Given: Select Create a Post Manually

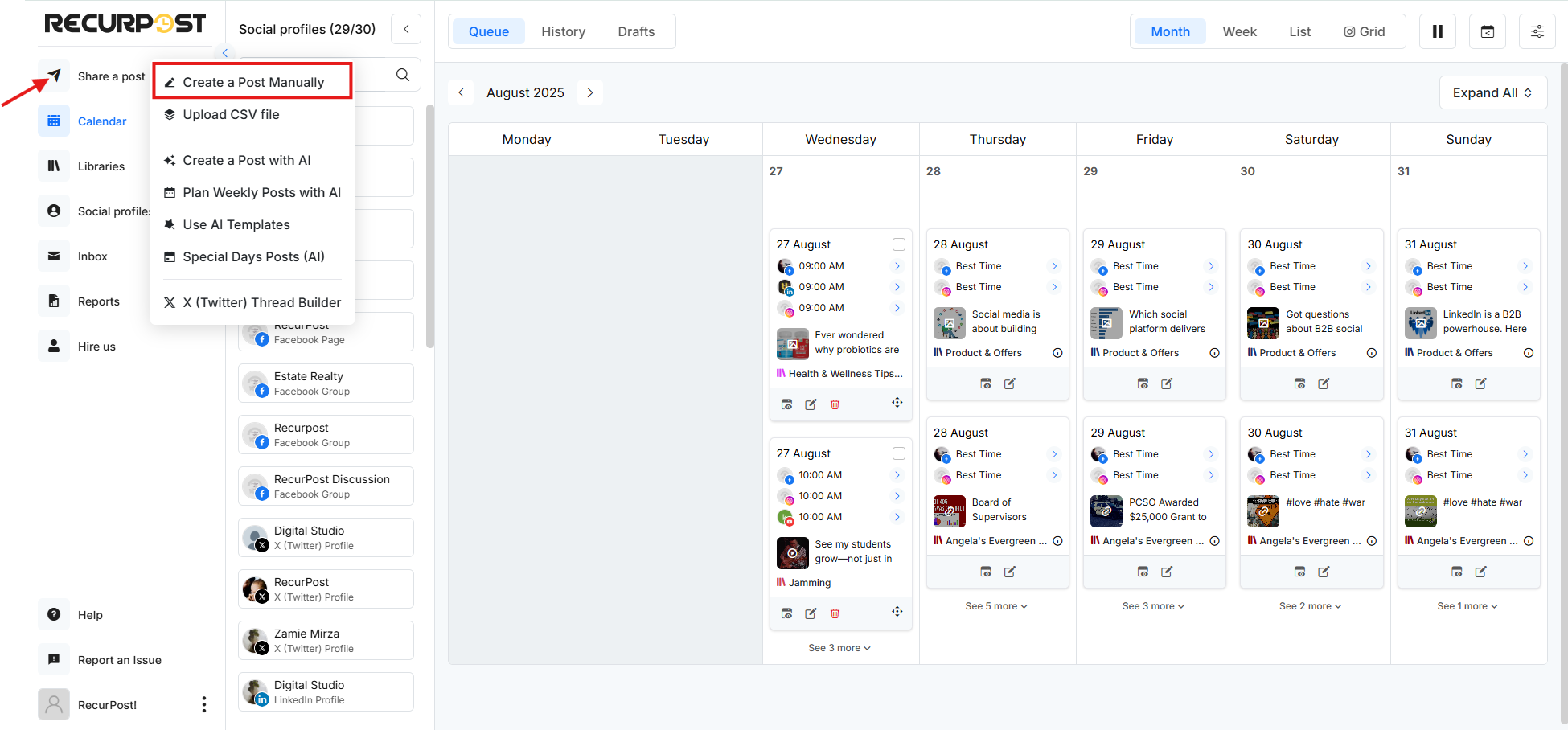Looking at the screenshot, I should pos(252,82).
